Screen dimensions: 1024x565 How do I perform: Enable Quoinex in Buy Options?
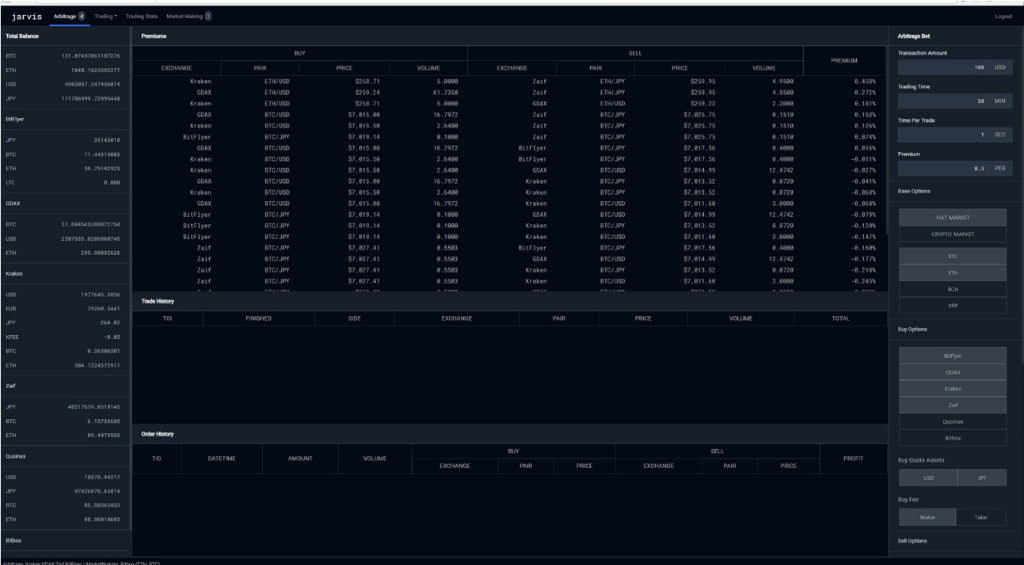[952, 421]
